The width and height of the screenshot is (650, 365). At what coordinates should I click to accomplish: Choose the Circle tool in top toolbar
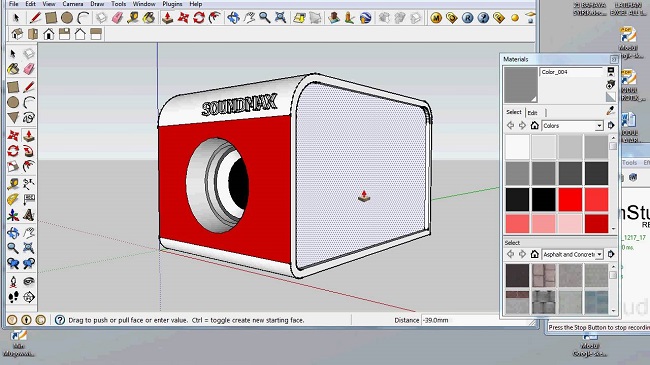[x=67, y=18]
